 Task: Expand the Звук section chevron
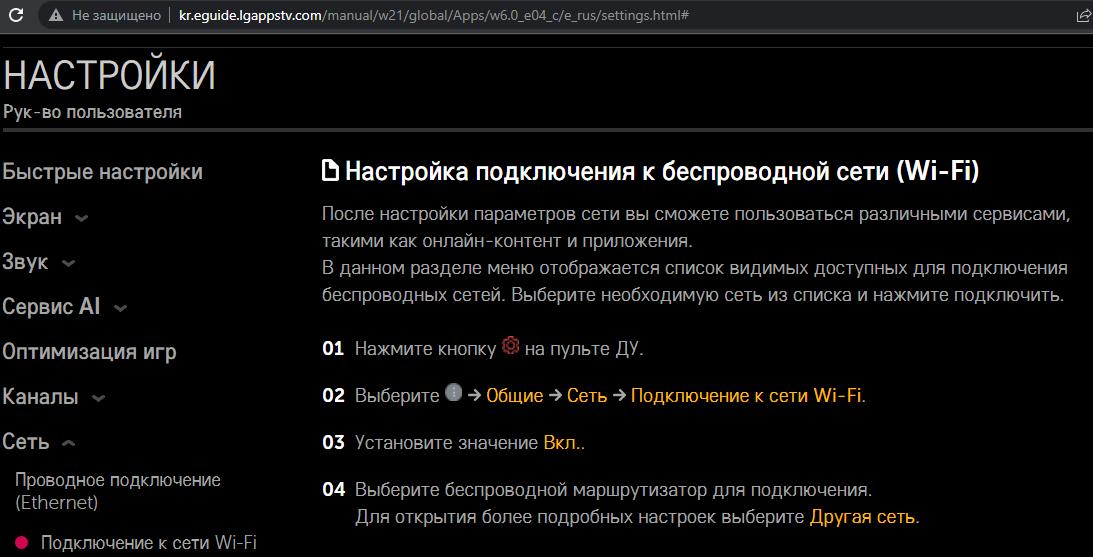(68, 264)
